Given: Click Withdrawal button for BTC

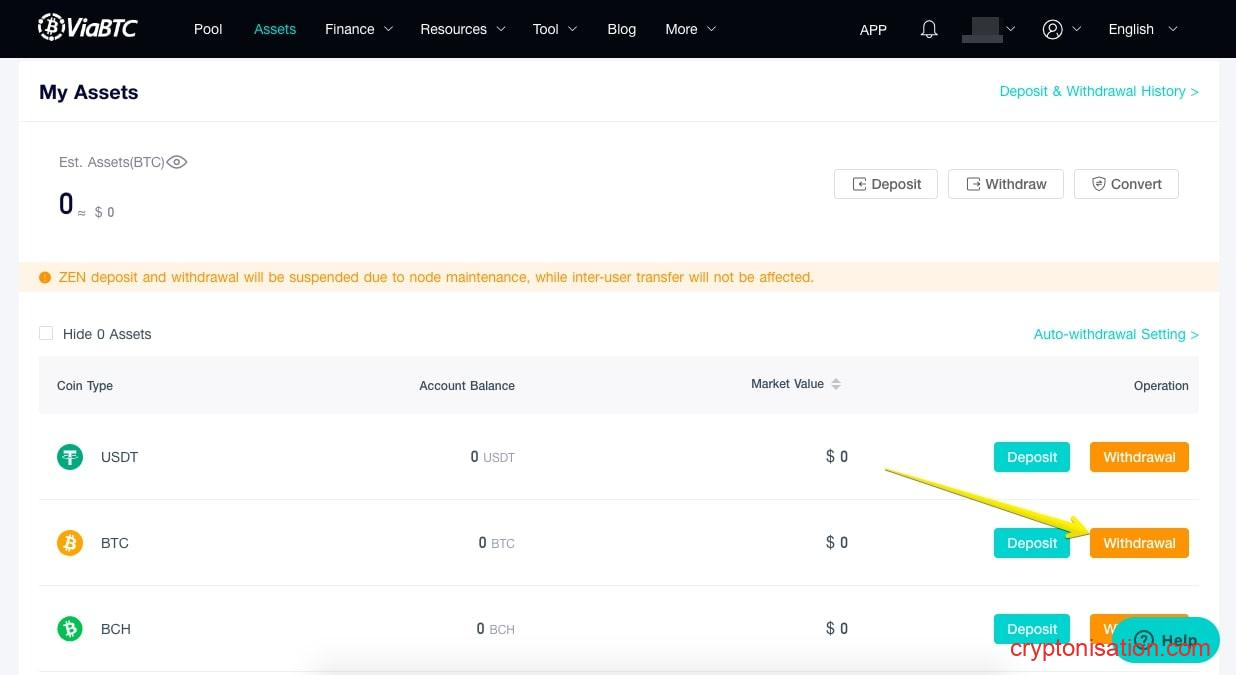Looking at the screenshot, I should (x=1139, y=543).
